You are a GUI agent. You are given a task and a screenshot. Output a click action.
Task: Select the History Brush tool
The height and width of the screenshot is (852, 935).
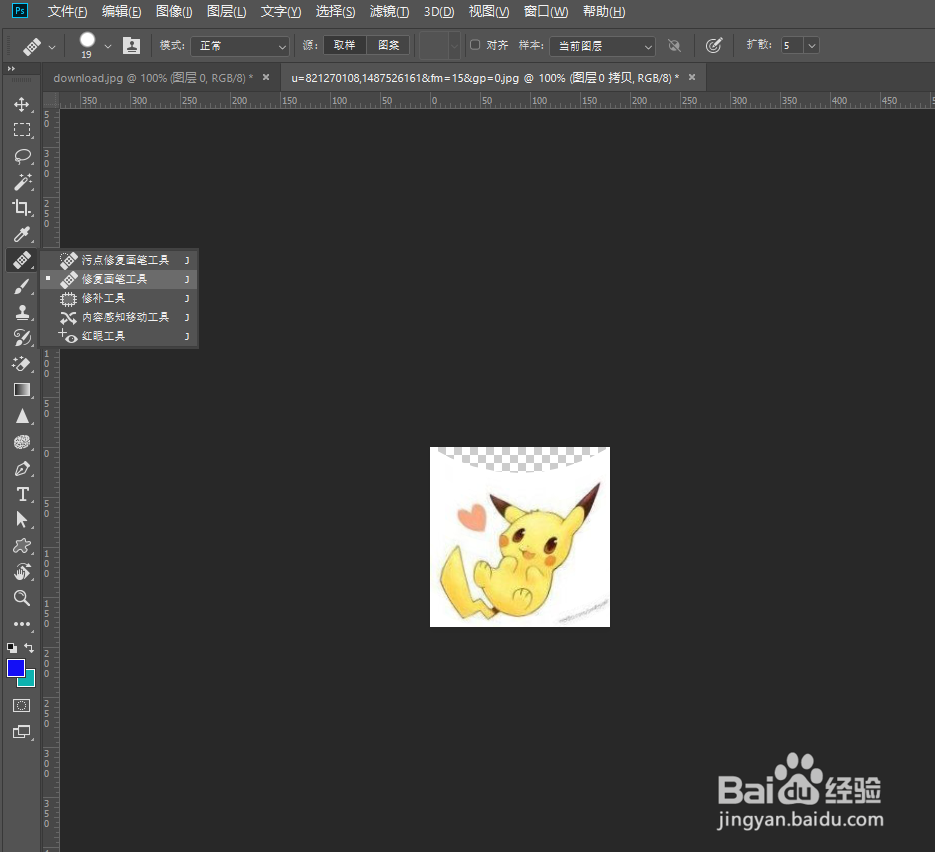click(22, 338)
